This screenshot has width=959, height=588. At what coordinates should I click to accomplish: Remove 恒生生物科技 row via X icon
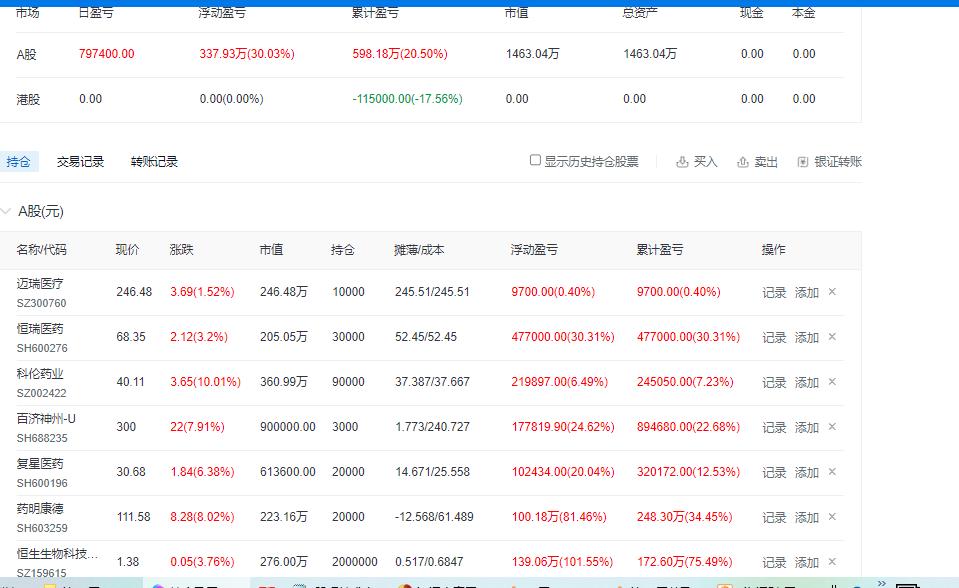click(x=832, y=562)
